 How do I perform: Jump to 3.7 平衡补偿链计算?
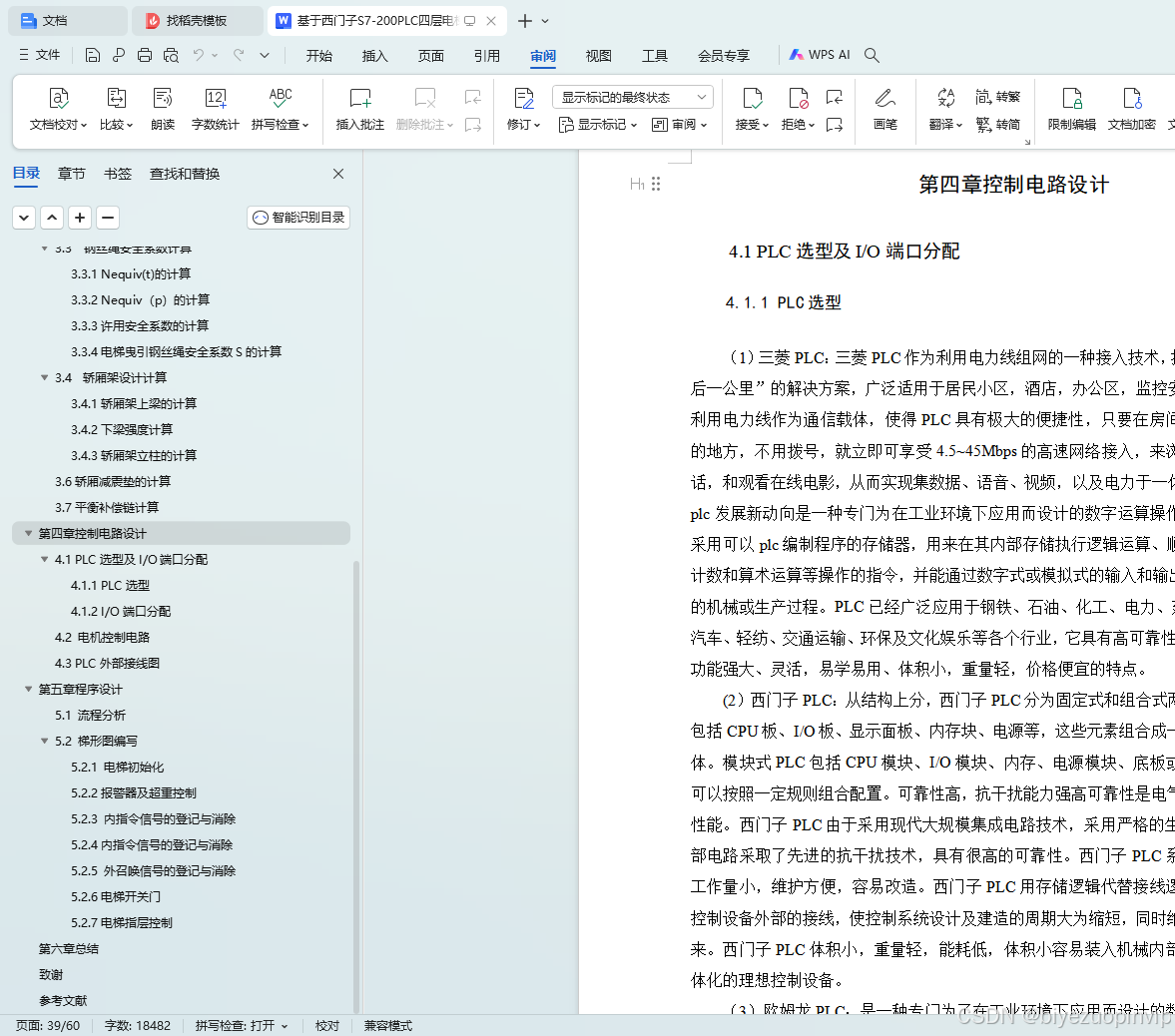click(x=107, y=507)
